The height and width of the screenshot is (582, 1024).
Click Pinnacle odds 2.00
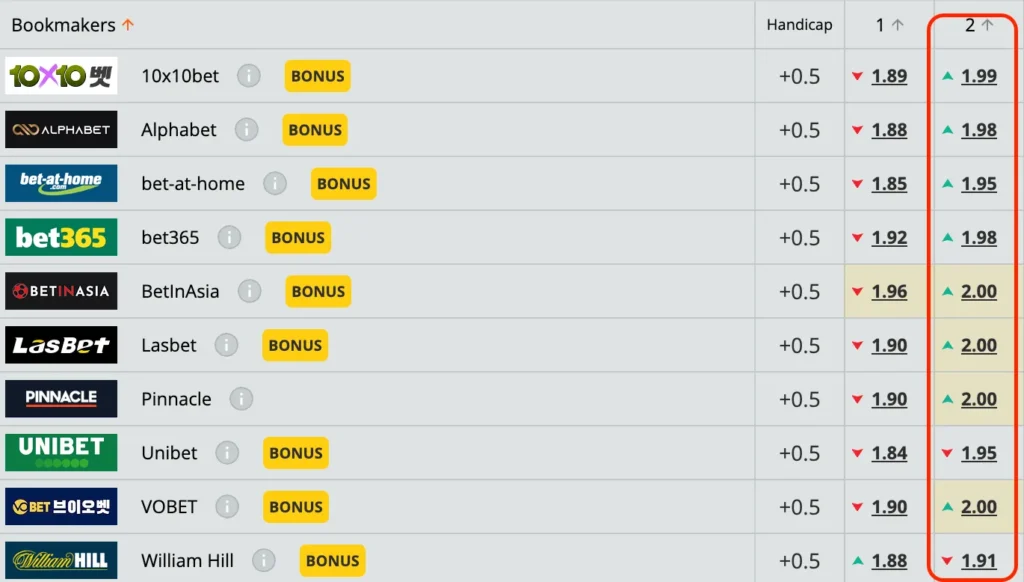pyautogui.click(x=978, y=399)
